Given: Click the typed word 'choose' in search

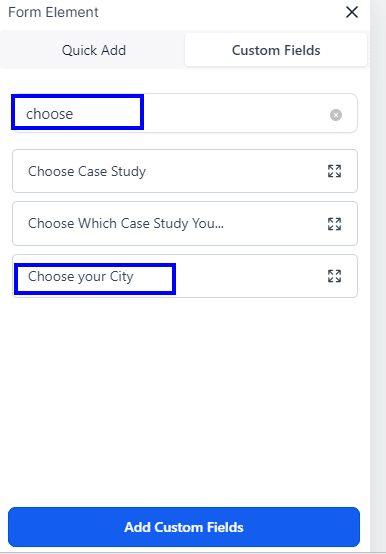Looking at the screenshot, I should 49,114.
